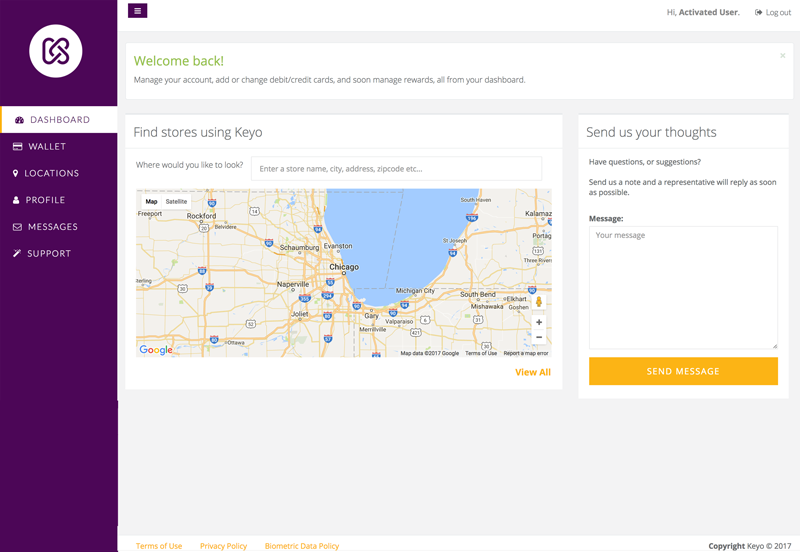Click Evanston label on the map
Screen dimensions: 800x552
coord(338,246)
